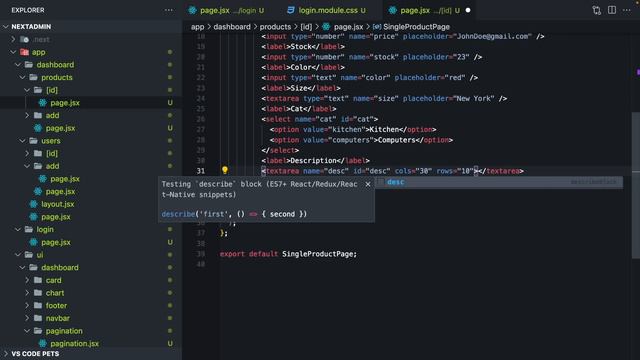Collapse the users folder
The width and height of the screenshot is (640, 360).
tap(22, 141)
